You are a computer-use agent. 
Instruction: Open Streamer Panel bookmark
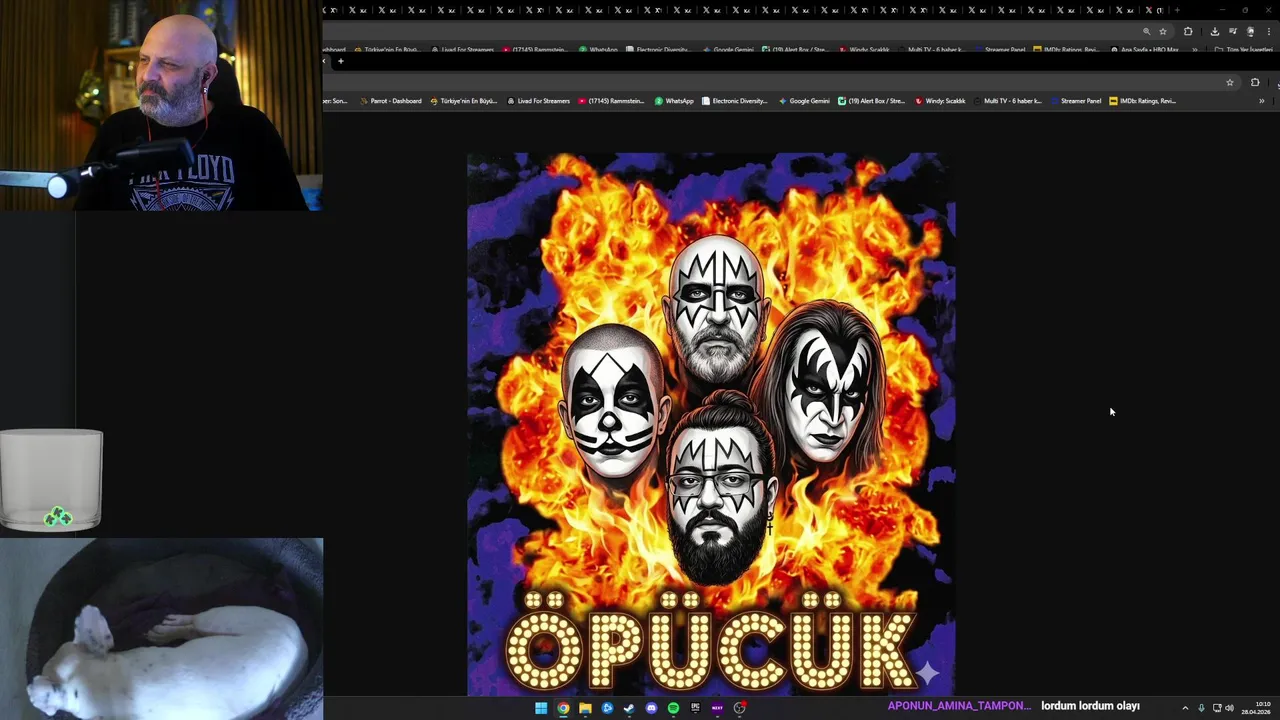click(x=1075, y=101)
